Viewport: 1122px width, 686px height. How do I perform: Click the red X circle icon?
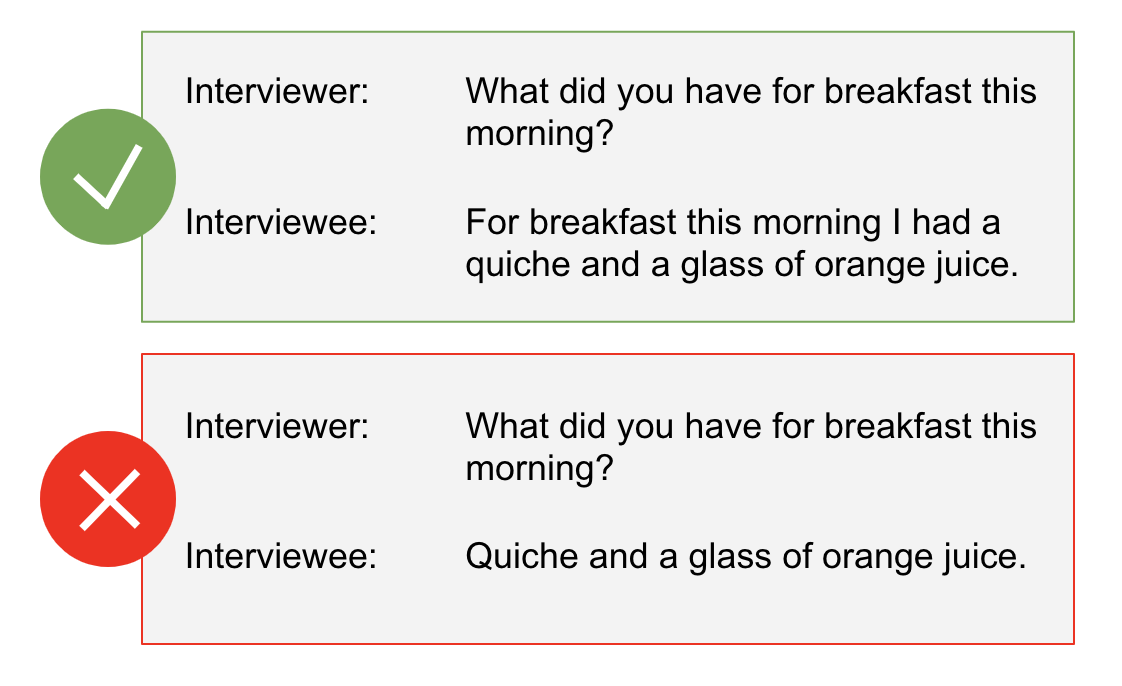[x=108, y=499]
